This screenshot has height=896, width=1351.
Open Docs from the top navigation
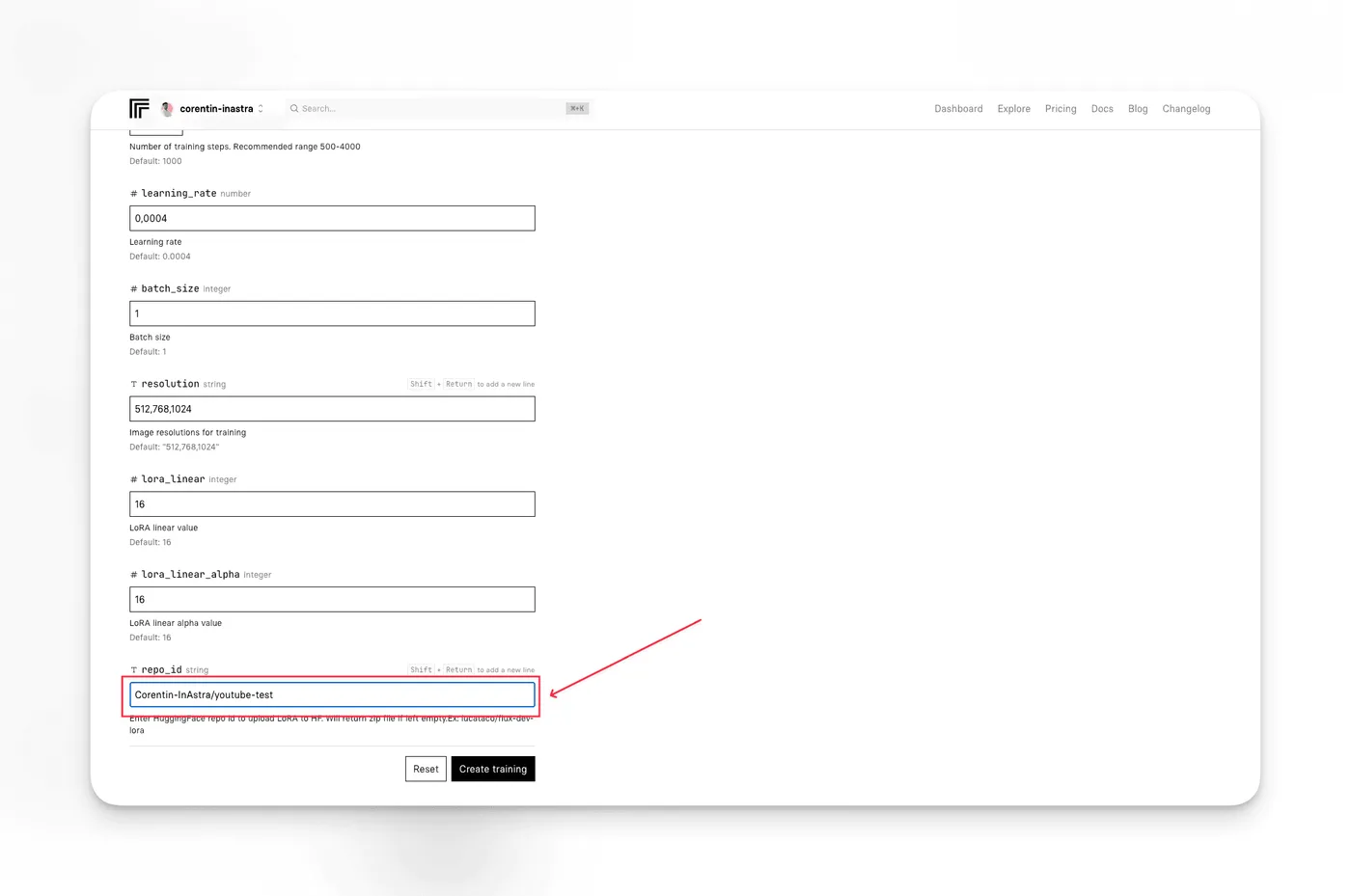click(1102, 109)
